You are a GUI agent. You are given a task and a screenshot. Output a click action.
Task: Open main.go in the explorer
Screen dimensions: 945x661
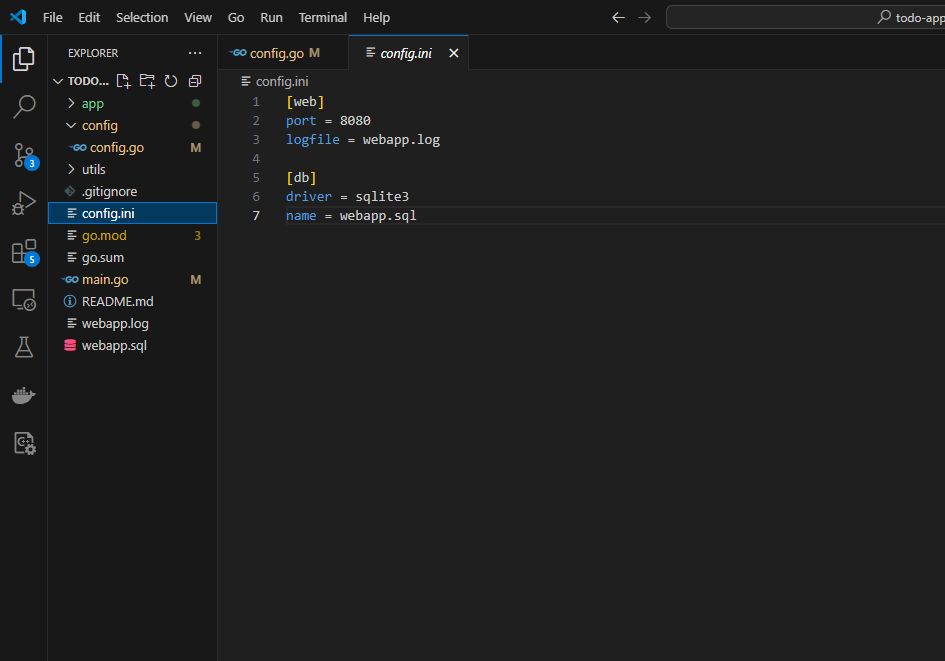[133, 280]
